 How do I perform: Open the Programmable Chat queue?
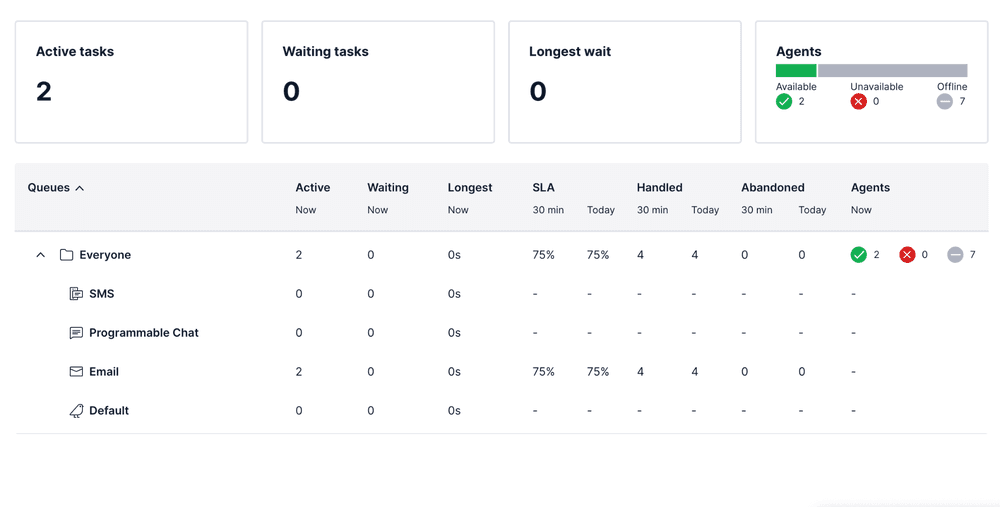click(x=143, y=333)
